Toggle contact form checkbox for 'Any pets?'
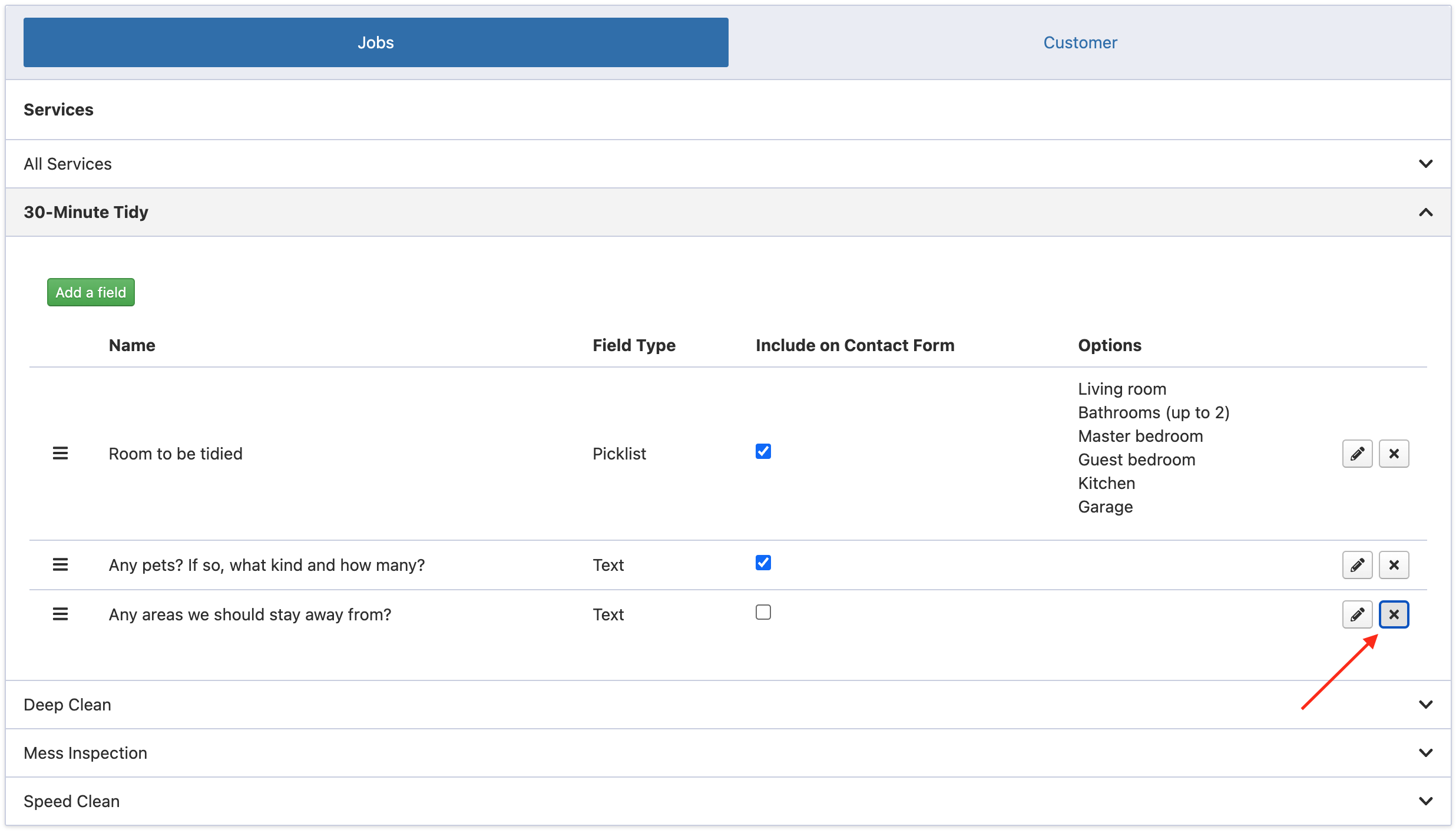Viewport: 1456px width, 833px height. (x=763, y=563)
